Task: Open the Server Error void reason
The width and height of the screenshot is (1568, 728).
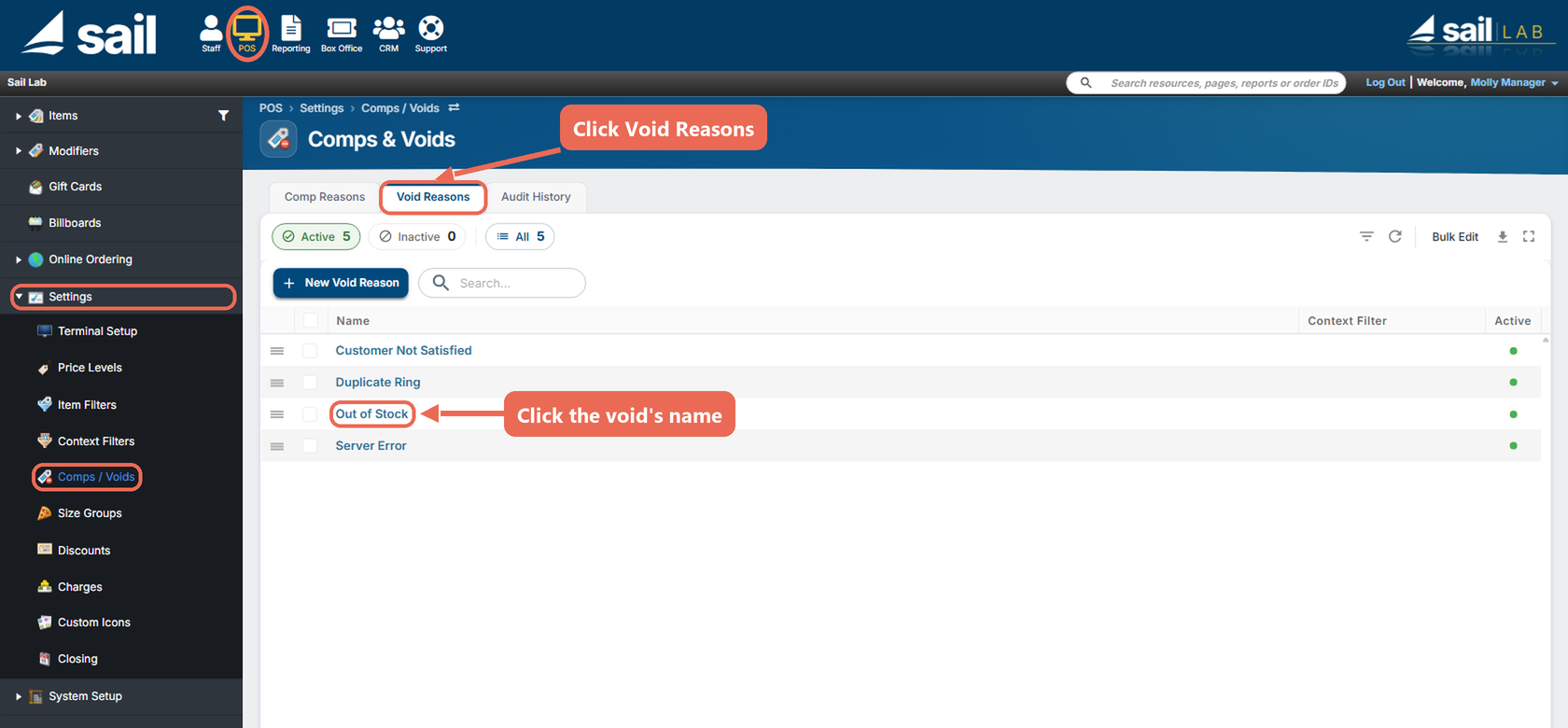Action: tap(371, 446)
